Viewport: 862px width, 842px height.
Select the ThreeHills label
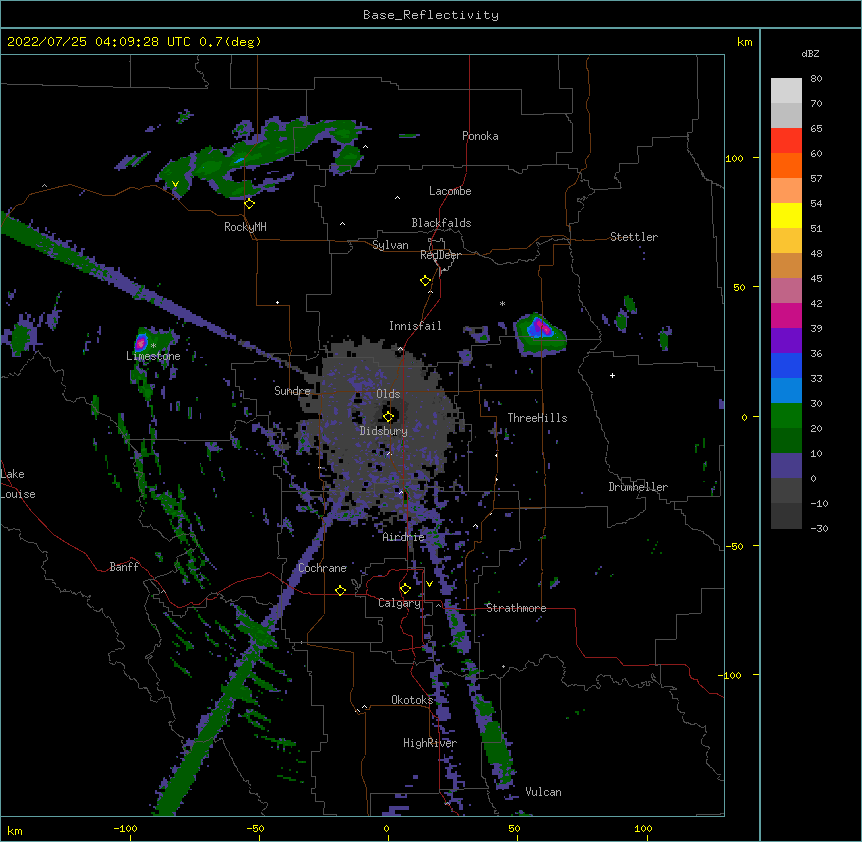(537, 418)
